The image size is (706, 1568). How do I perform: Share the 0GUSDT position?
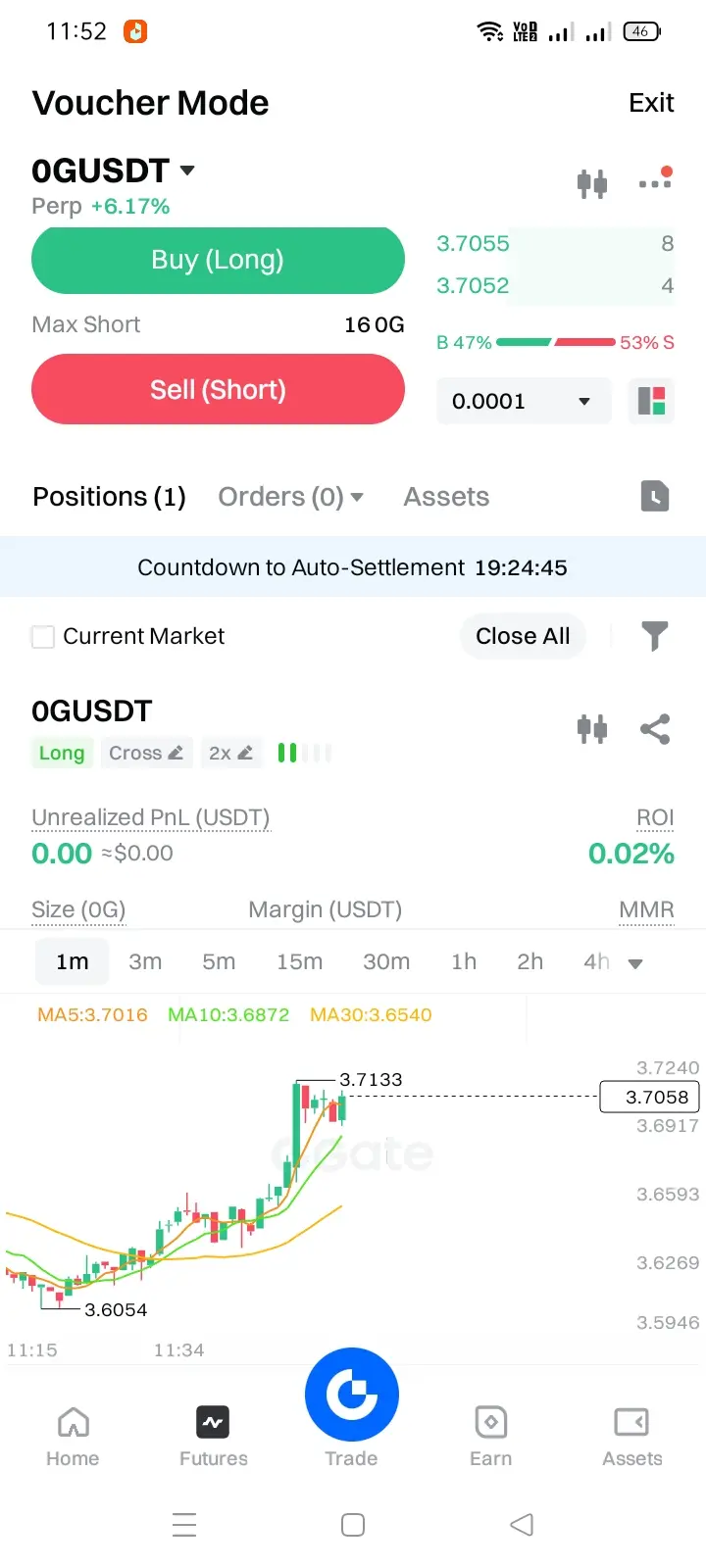click(654, 729)
